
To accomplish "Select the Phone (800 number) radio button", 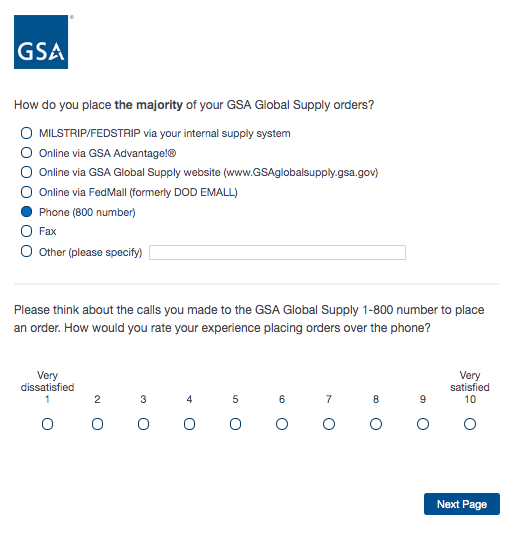I will coord(26,212).
